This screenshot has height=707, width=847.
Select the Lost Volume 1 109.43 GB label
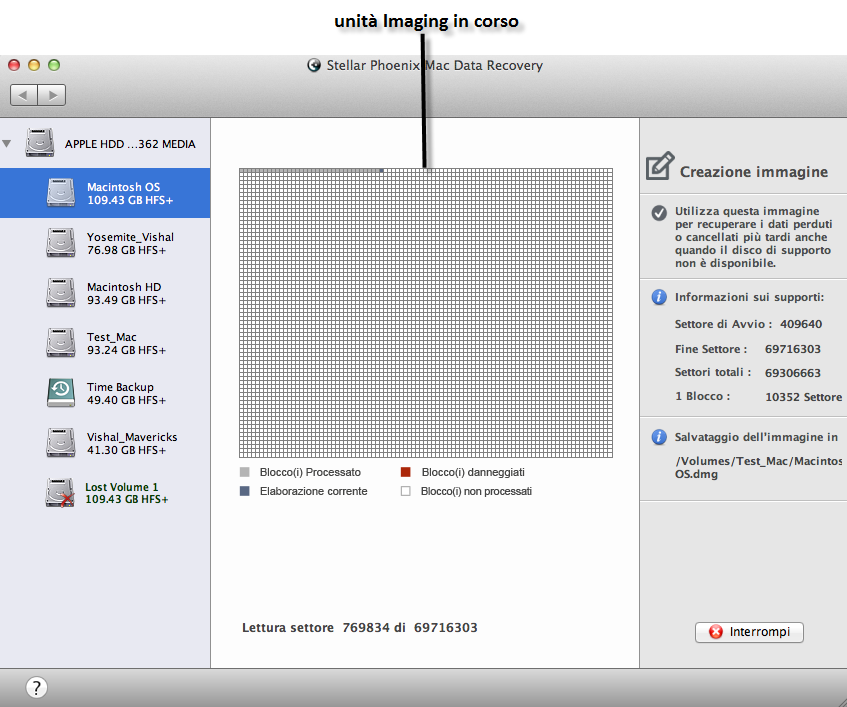click(126, 493)
